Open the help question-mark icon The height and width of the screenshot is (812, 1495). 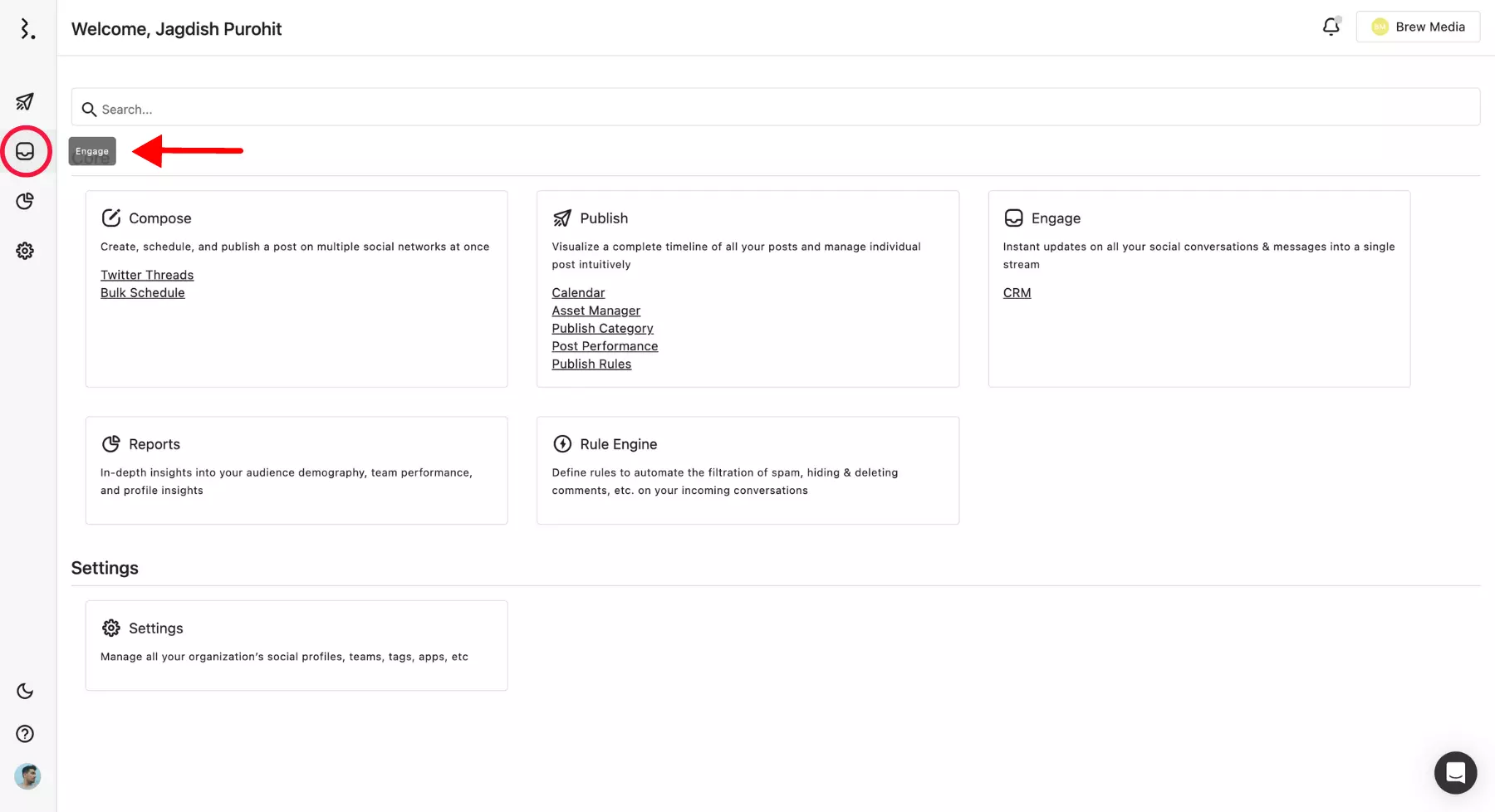[x=25, y=734]
